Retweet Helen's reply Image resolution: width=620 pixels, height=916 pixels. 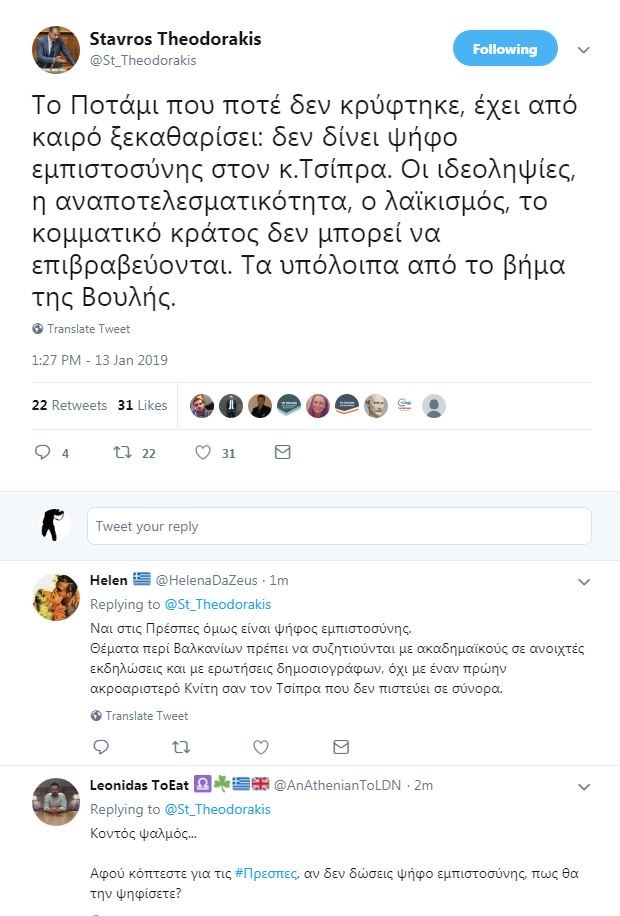[181, 747]
